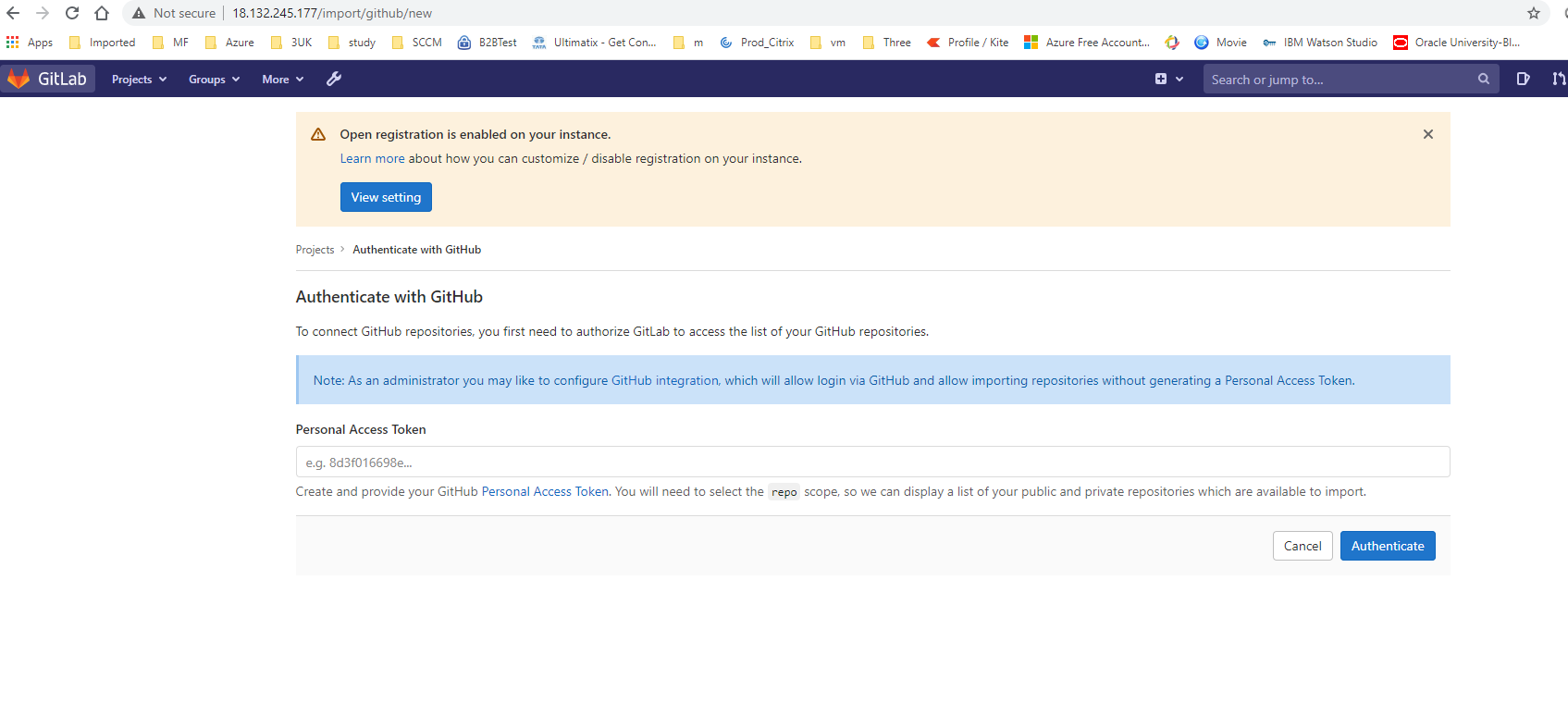Click the Not secure warning icon
1568x728 pixels.
point(139,13)
